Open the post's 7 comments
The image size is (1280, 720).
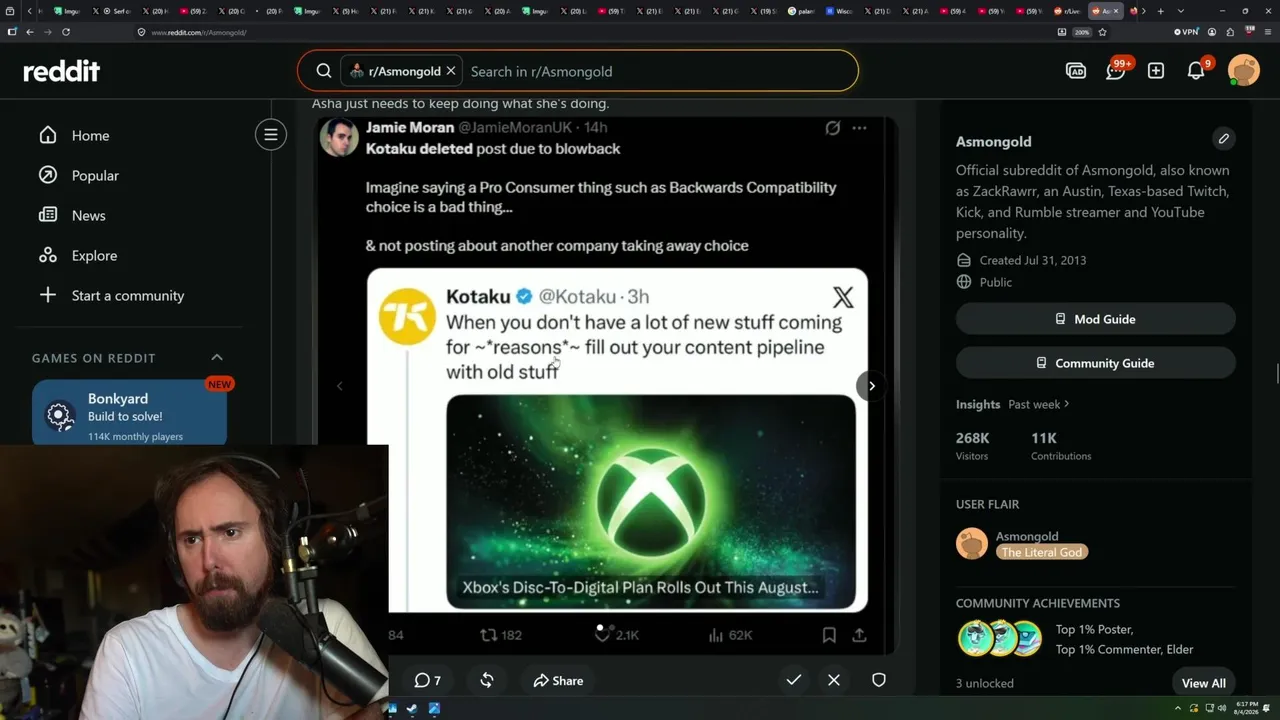pyautogui.click(x=428, y=680)
